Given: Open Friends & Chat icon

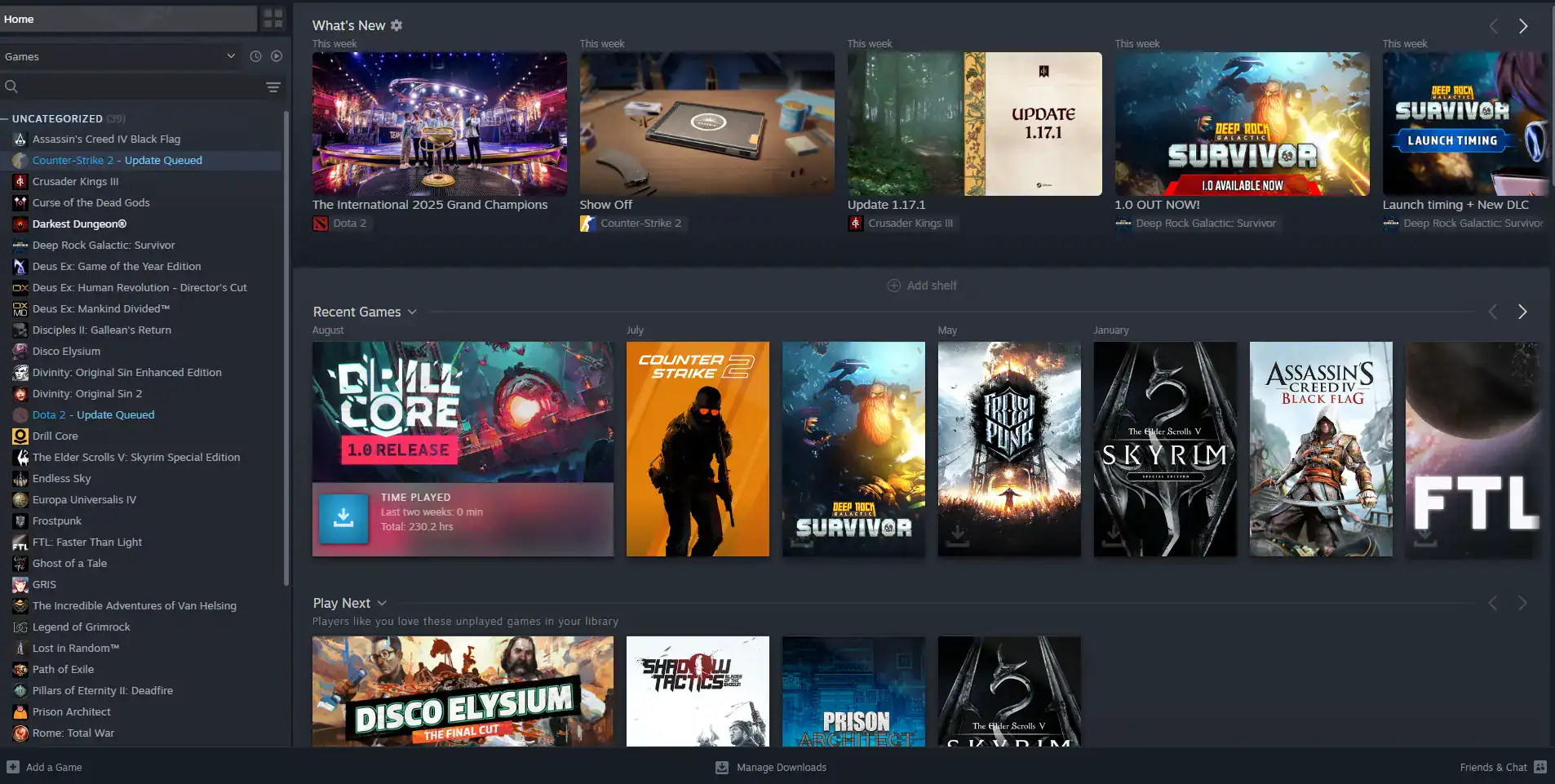Looking at the screenshot, I should pos(1539,767).
